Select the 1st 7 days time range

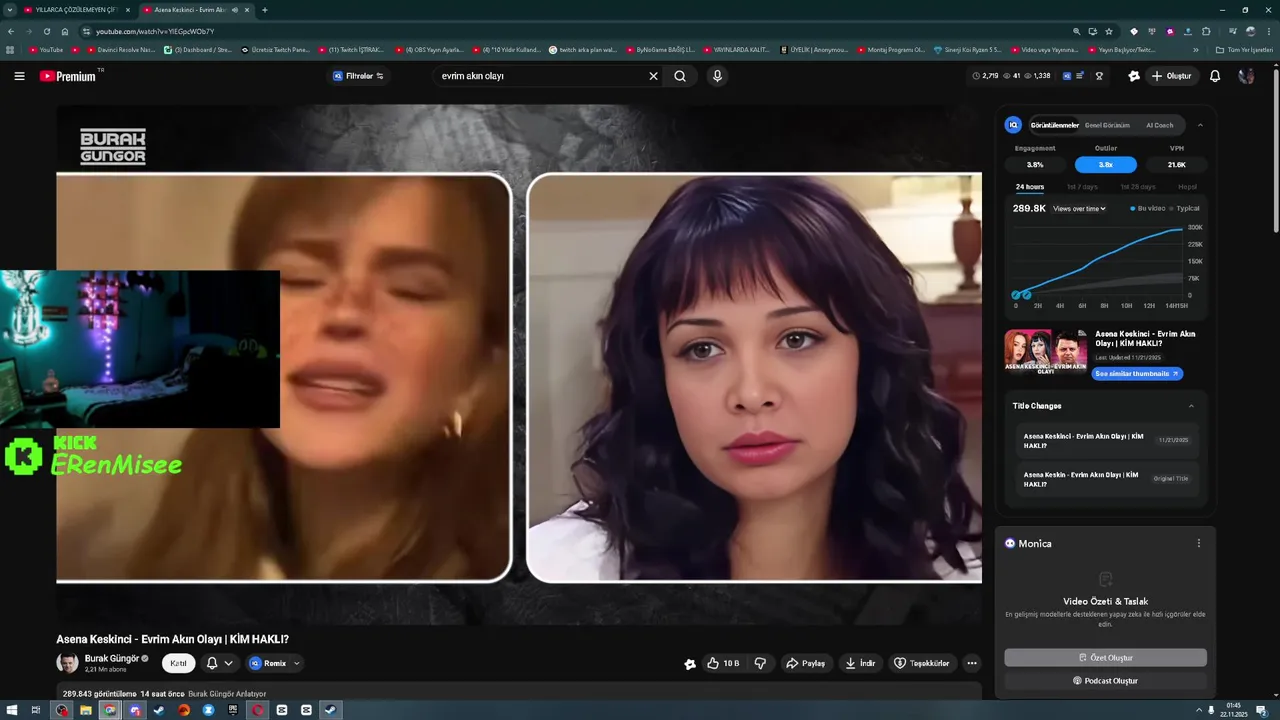[x=1082, y=187]
